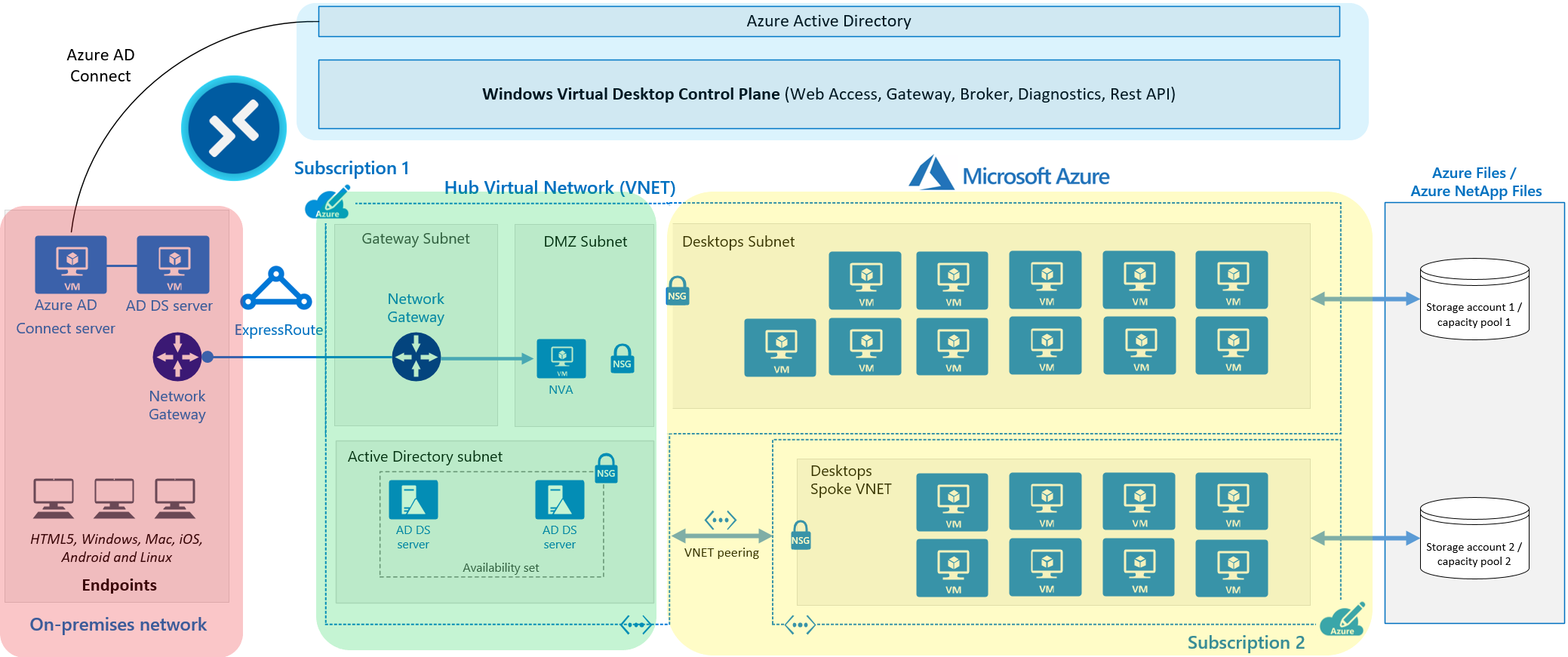Click the Azure AD Connect label
1568x657 pixels.
[x=100, y=65]
